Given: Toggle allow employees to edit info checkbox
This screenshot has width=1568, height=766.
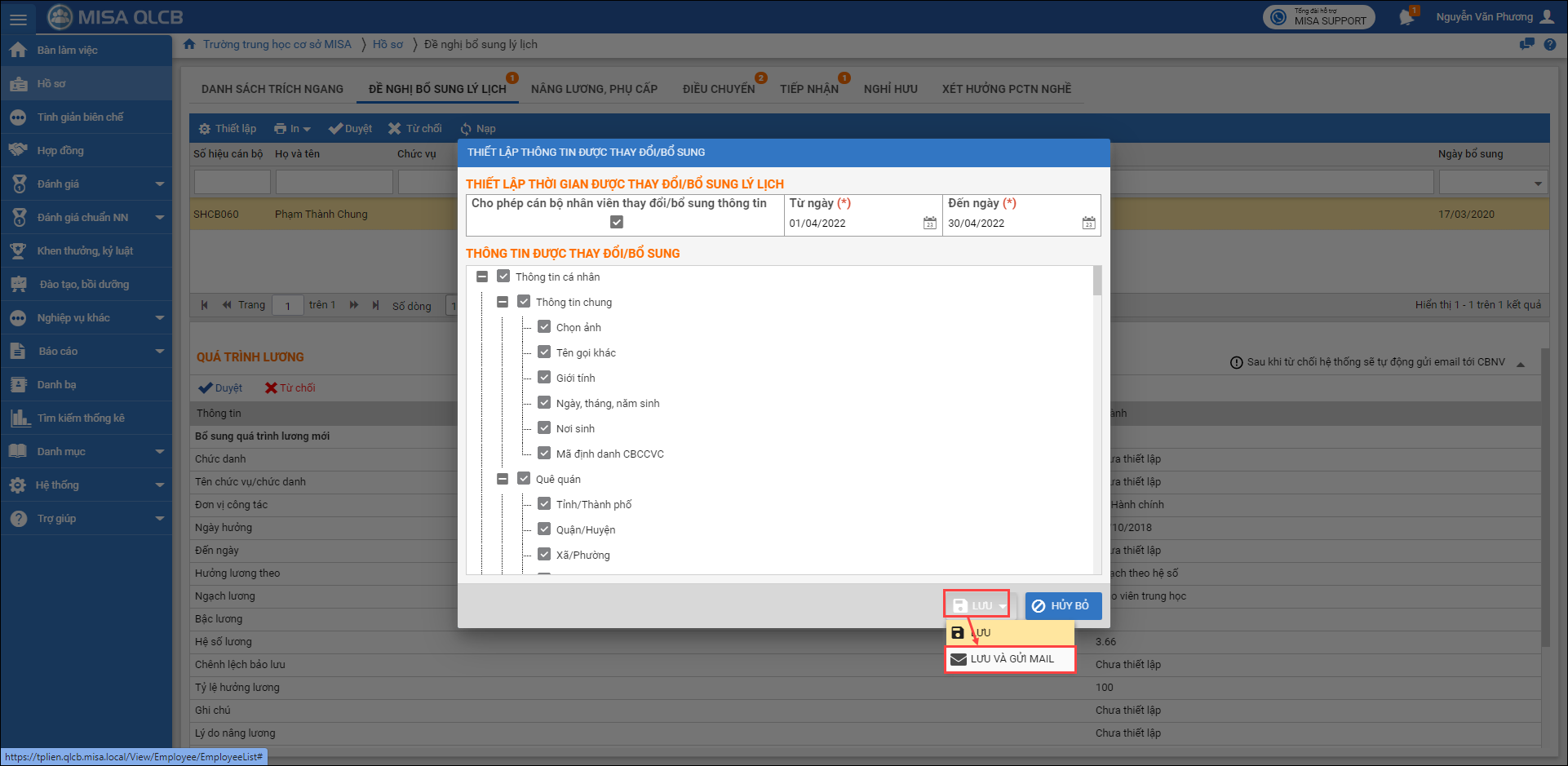Looking at the screenshot, I should (617, 222).
